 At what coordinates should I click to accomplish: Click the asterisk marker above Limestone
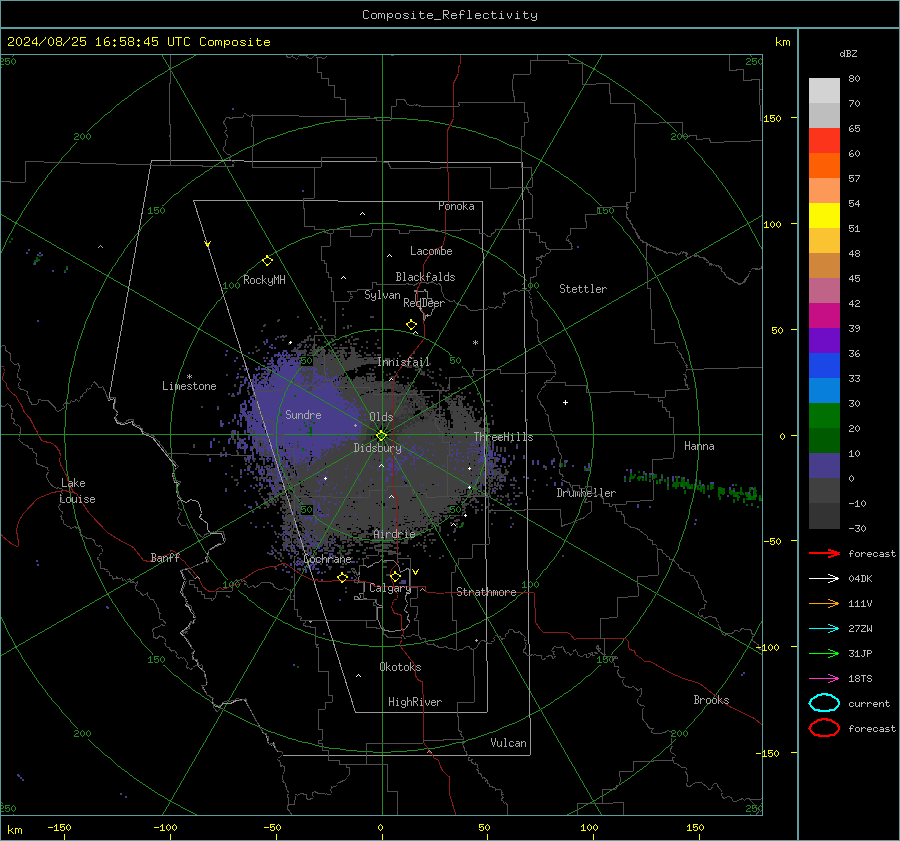[x=189, y=377]
